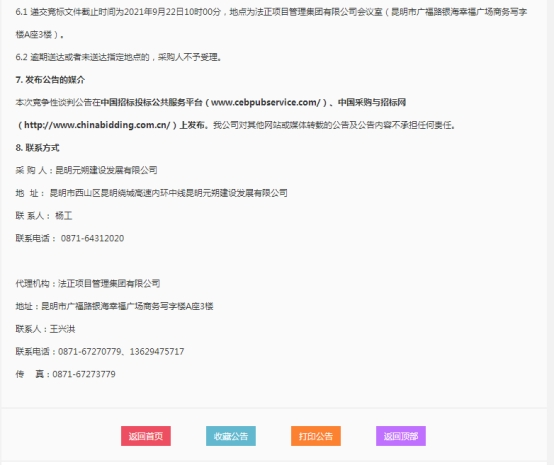Click the contact name 王兴洪

pyautogui.click(x=63, y=329)
